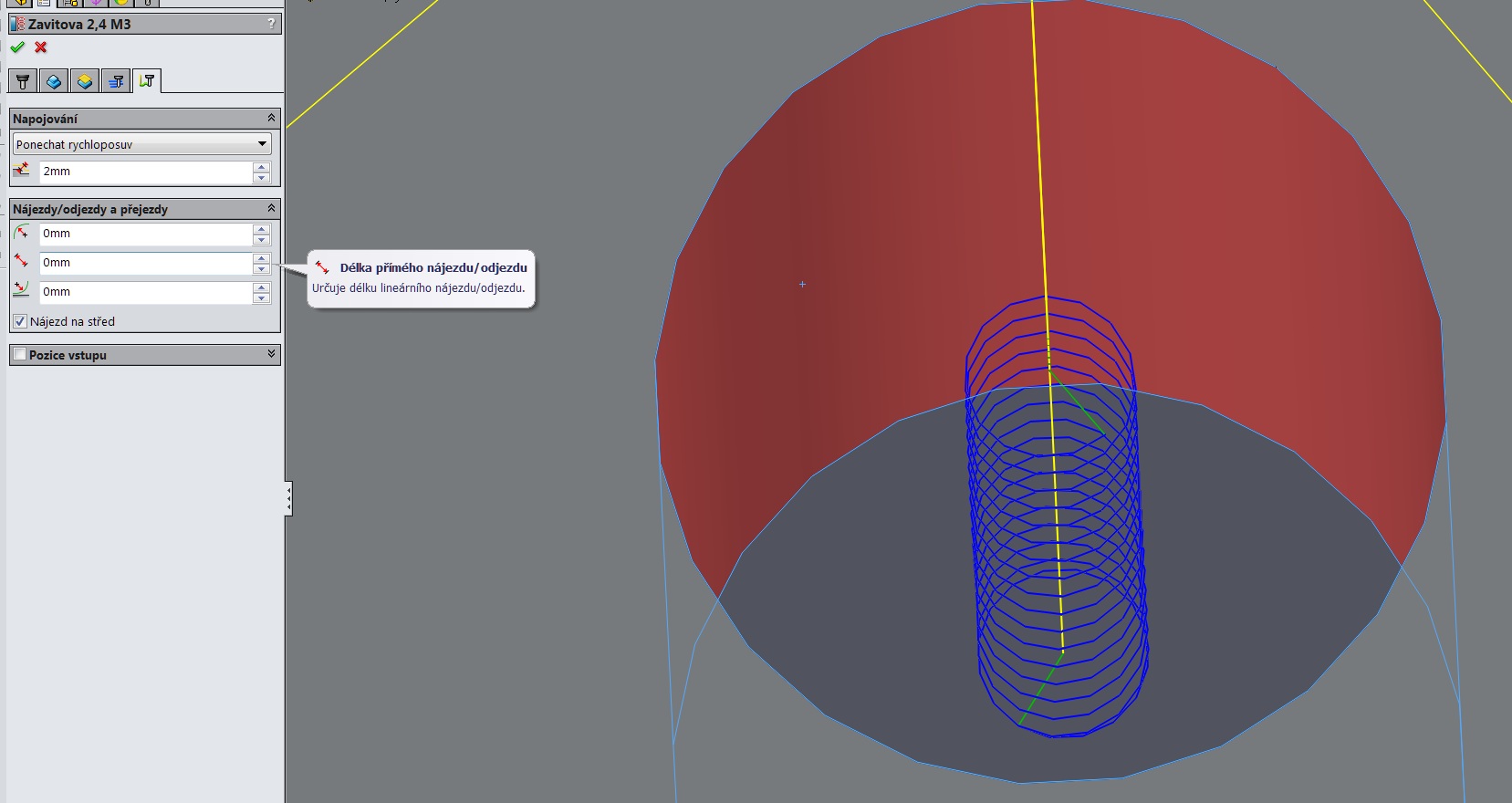This screenshot has height=803, width=1512.
Task: Collapse the Nájezdy/odjezdy a přejezdy section
Action: click(271, 208)
